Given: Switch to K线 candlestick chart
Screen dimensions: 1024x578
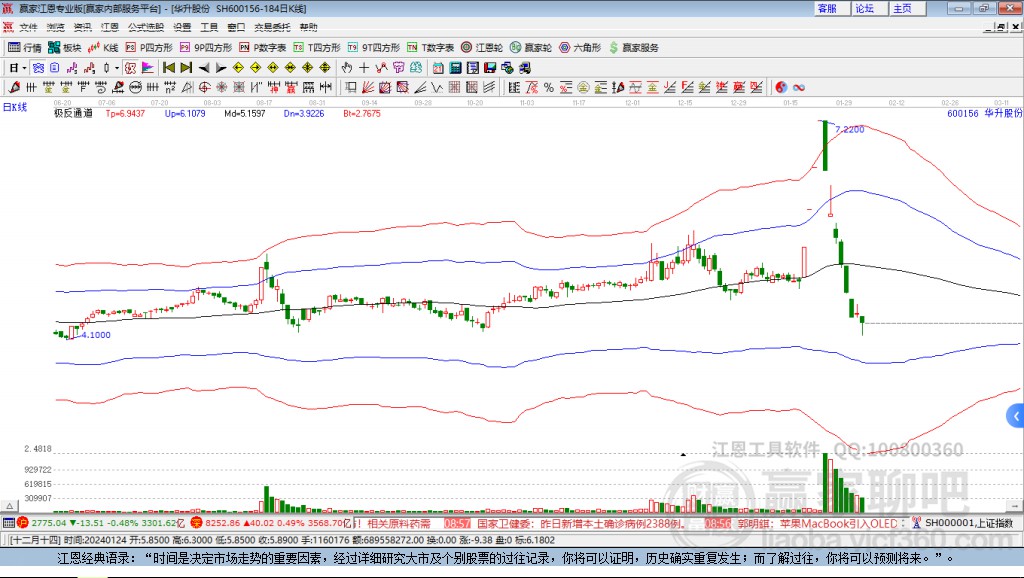Looking at the screenshot, I should [x=104, y=47].
